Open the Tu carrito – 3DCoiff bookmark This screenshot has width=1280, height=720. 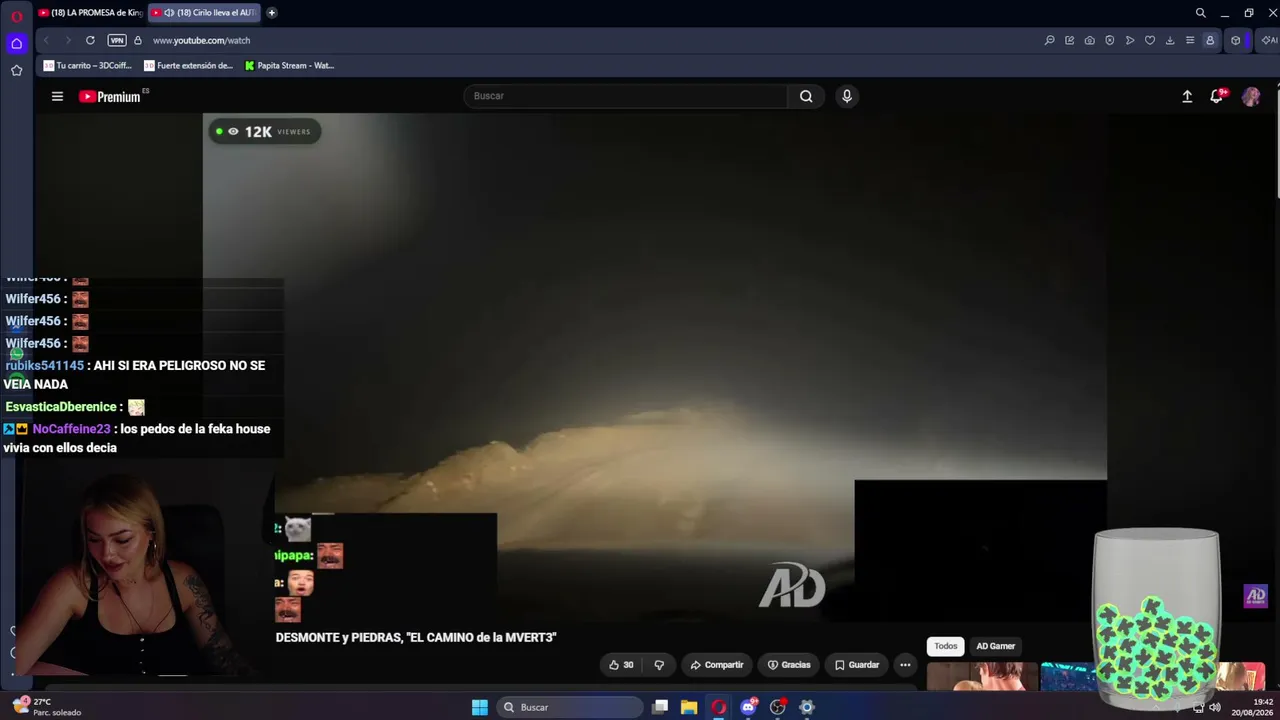click(88, 66)
